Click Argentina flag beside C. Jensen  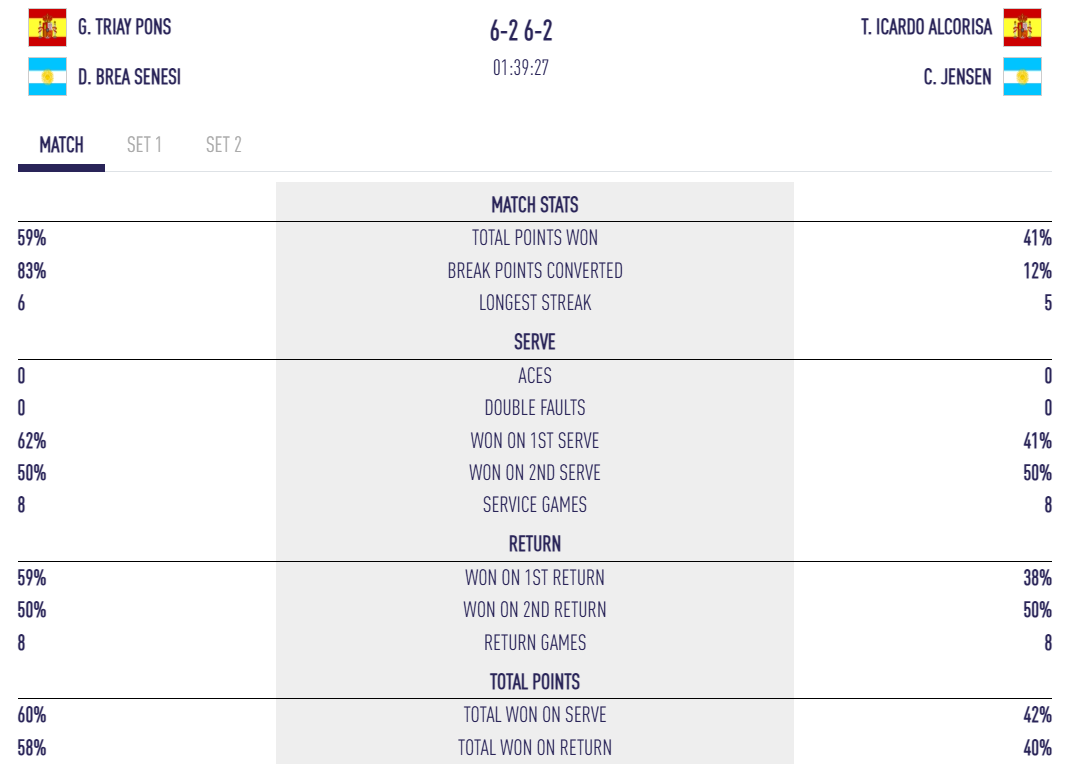point(1022,77)
